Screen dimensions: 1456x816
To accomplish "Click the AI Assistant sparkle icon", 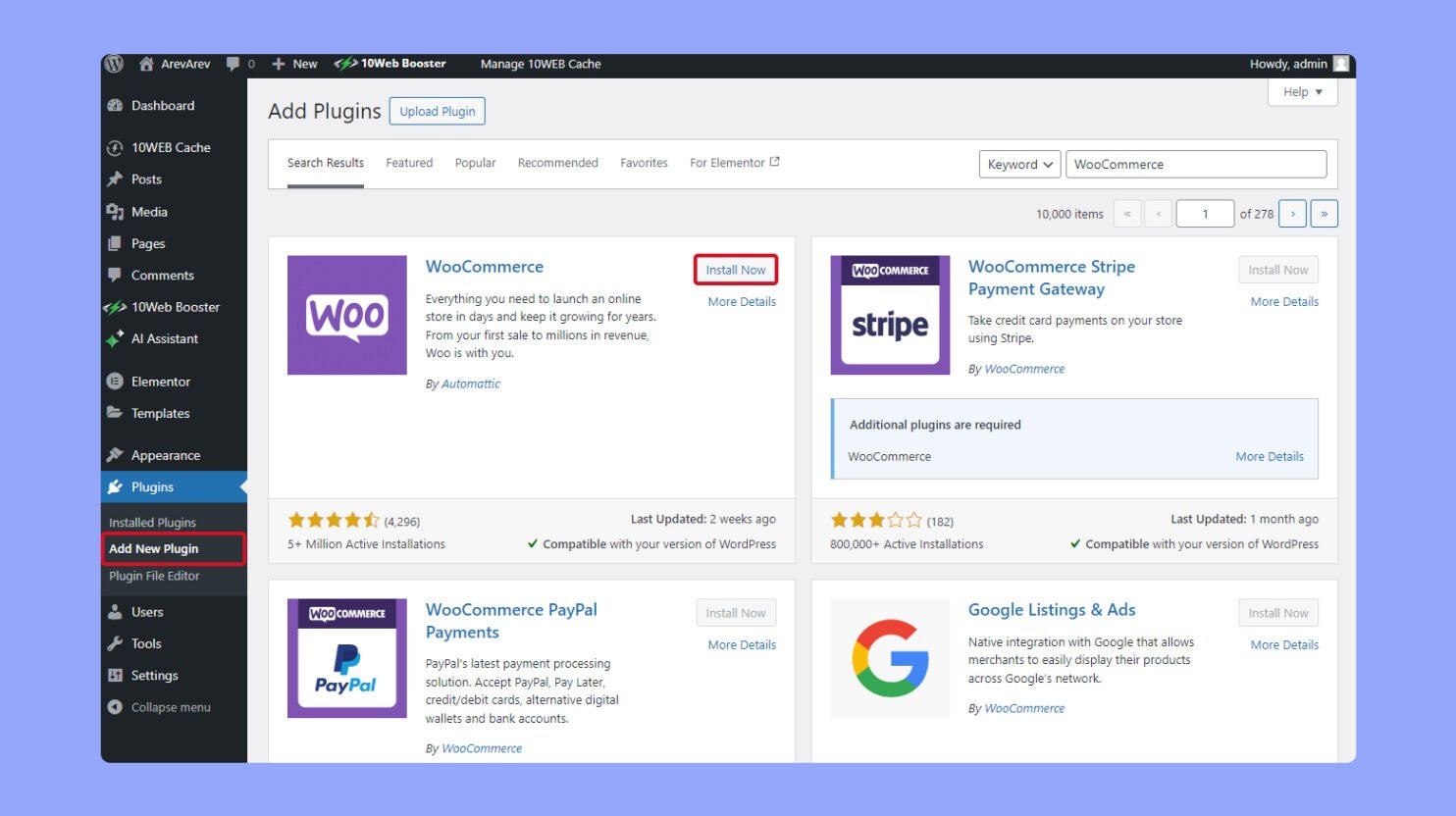I will click(116, 338).
